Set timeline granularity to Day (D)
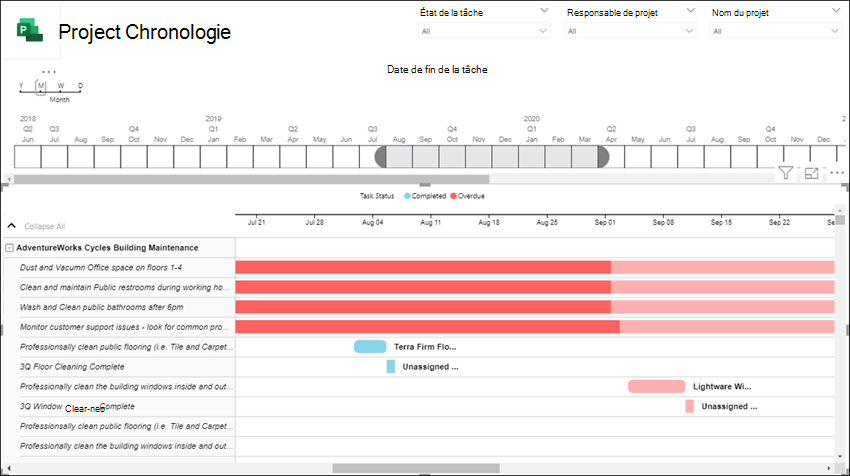 (80, 86)
